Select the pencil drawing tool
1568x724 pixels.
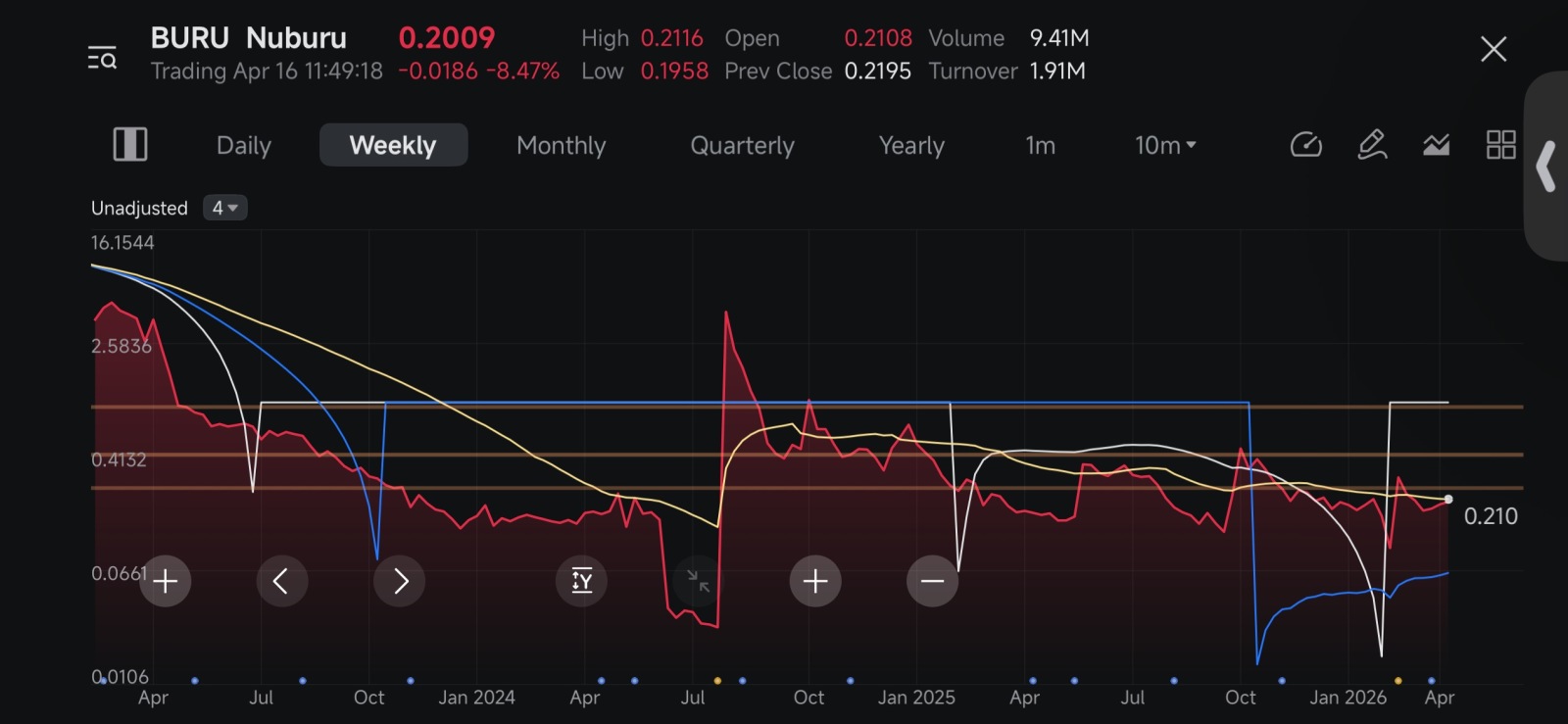click(1372, 145)
